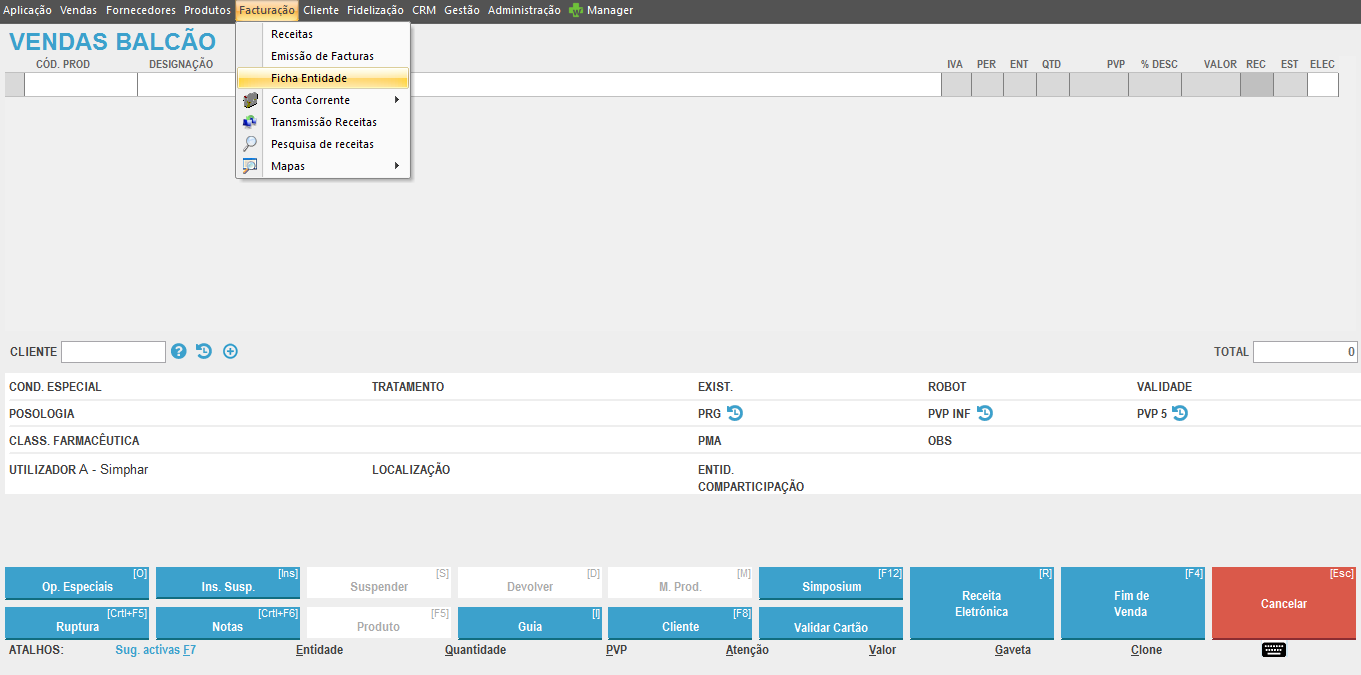Select Transmissão Receitas from the menu

pyautogui.click(x=323, y=122)
